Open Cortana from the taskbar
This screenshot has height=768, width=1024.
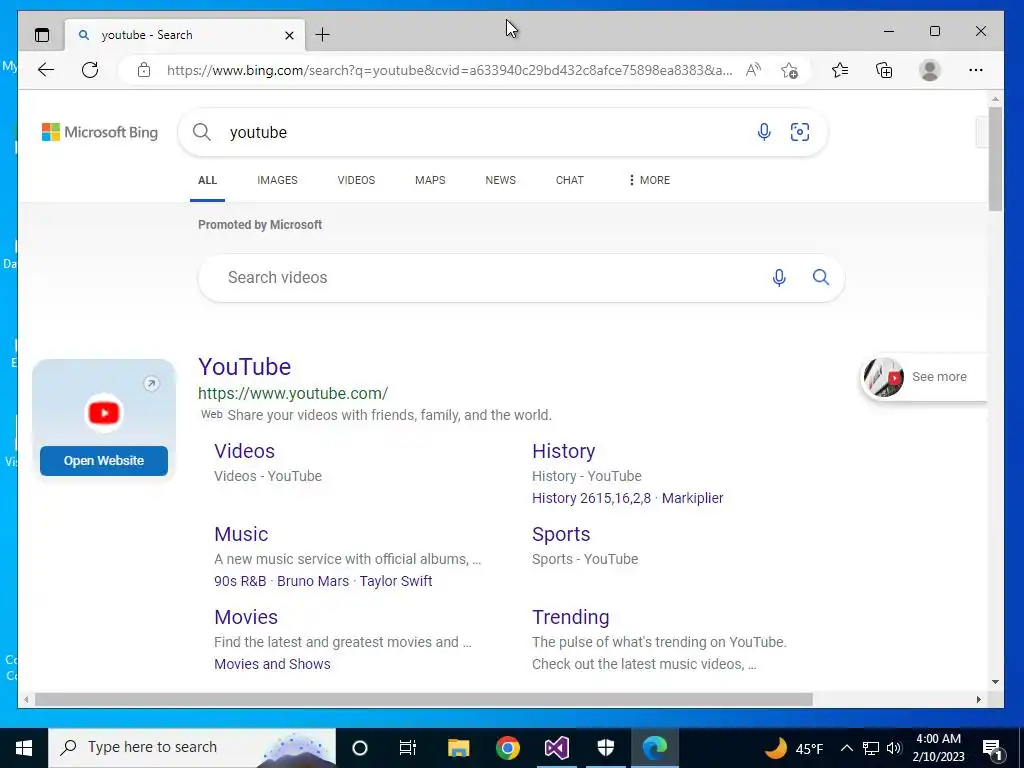[360, 747]
